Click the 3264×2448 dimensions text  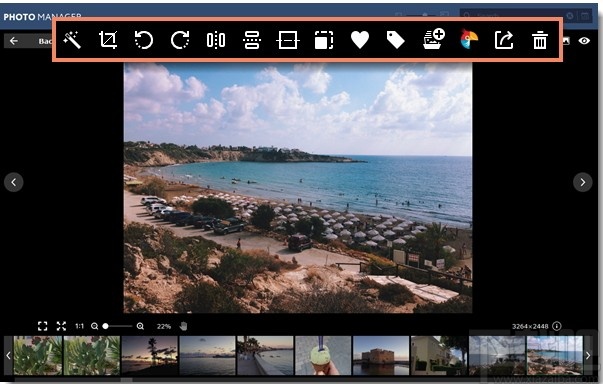[530, 326]
